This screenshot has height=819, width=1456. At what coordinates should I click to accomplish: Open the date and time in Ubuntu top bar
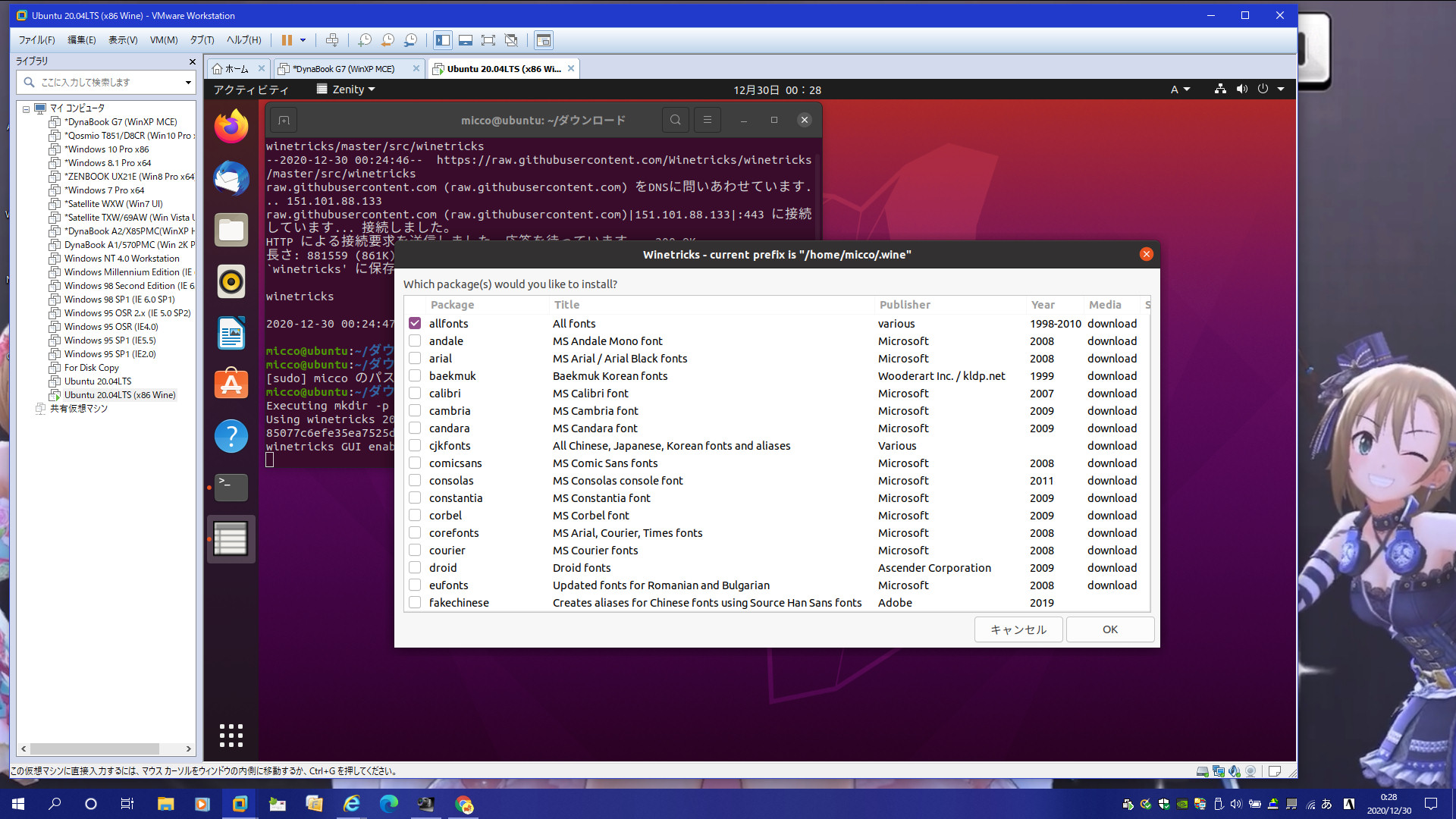pos(777,89)
